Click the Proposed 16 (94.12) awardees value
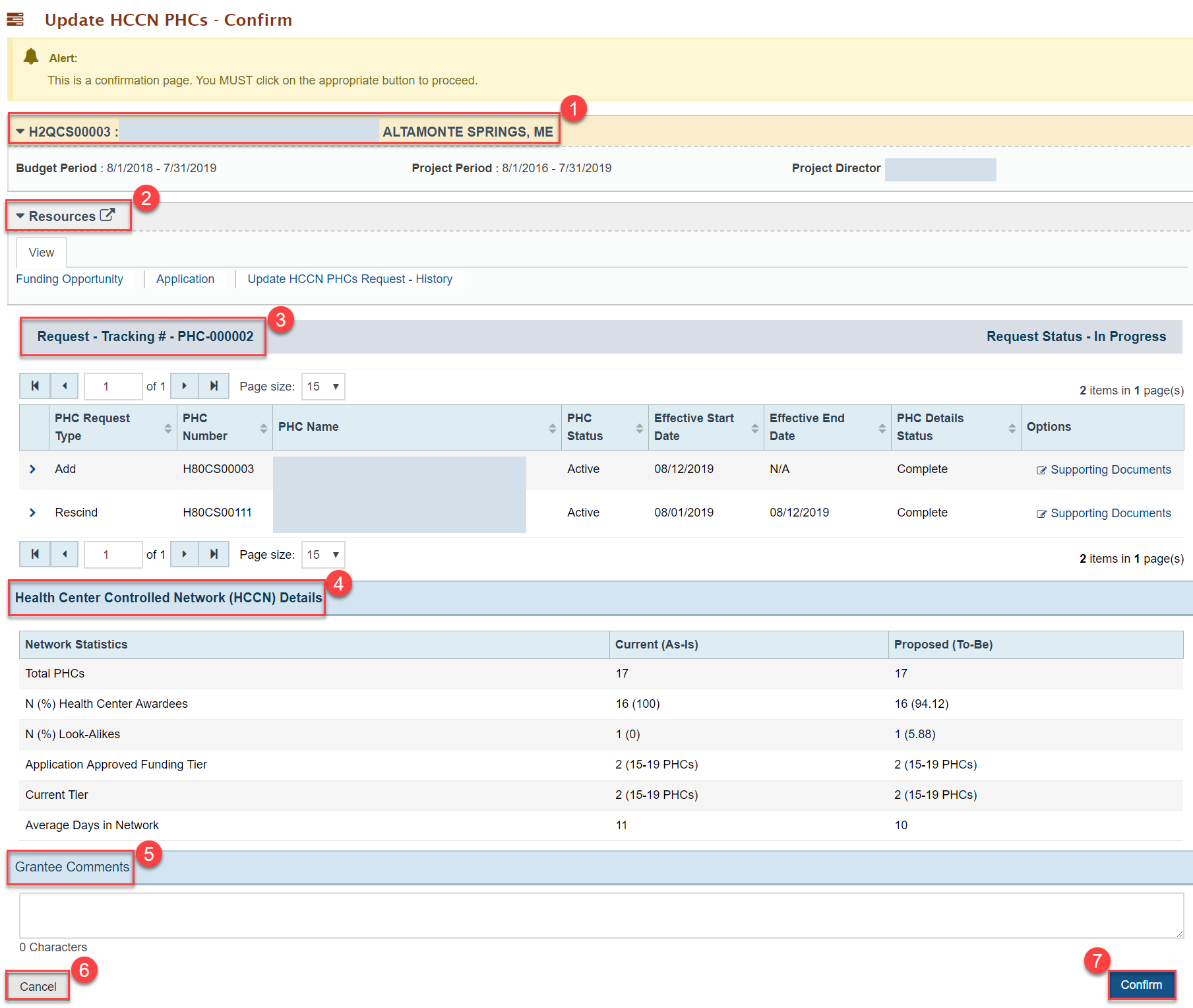The height and width of the screenshot is (1008, 1193). pyautogui.click(x=921, y=704)
